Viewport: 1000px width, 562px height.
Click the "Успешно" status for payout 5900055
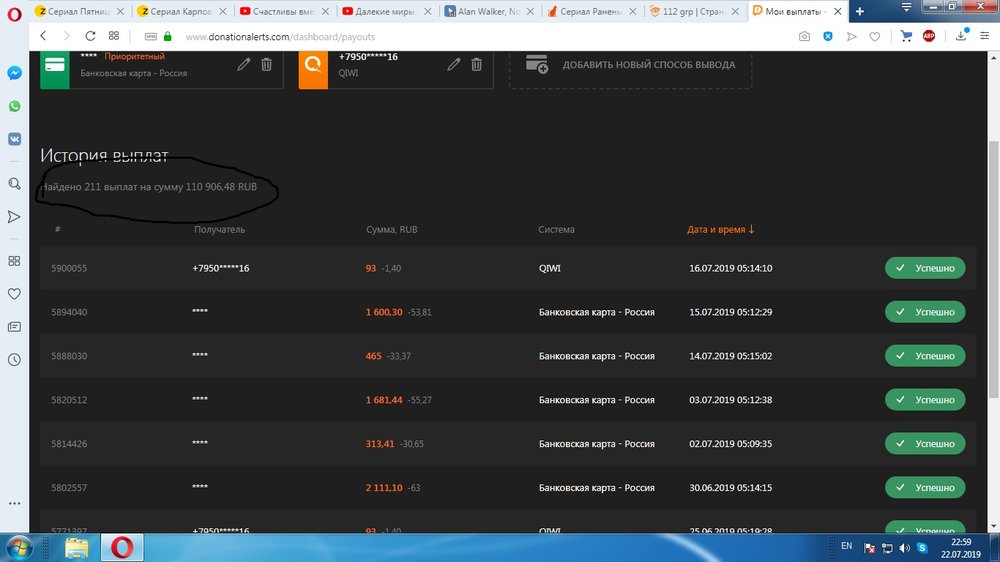click(925, 268)
